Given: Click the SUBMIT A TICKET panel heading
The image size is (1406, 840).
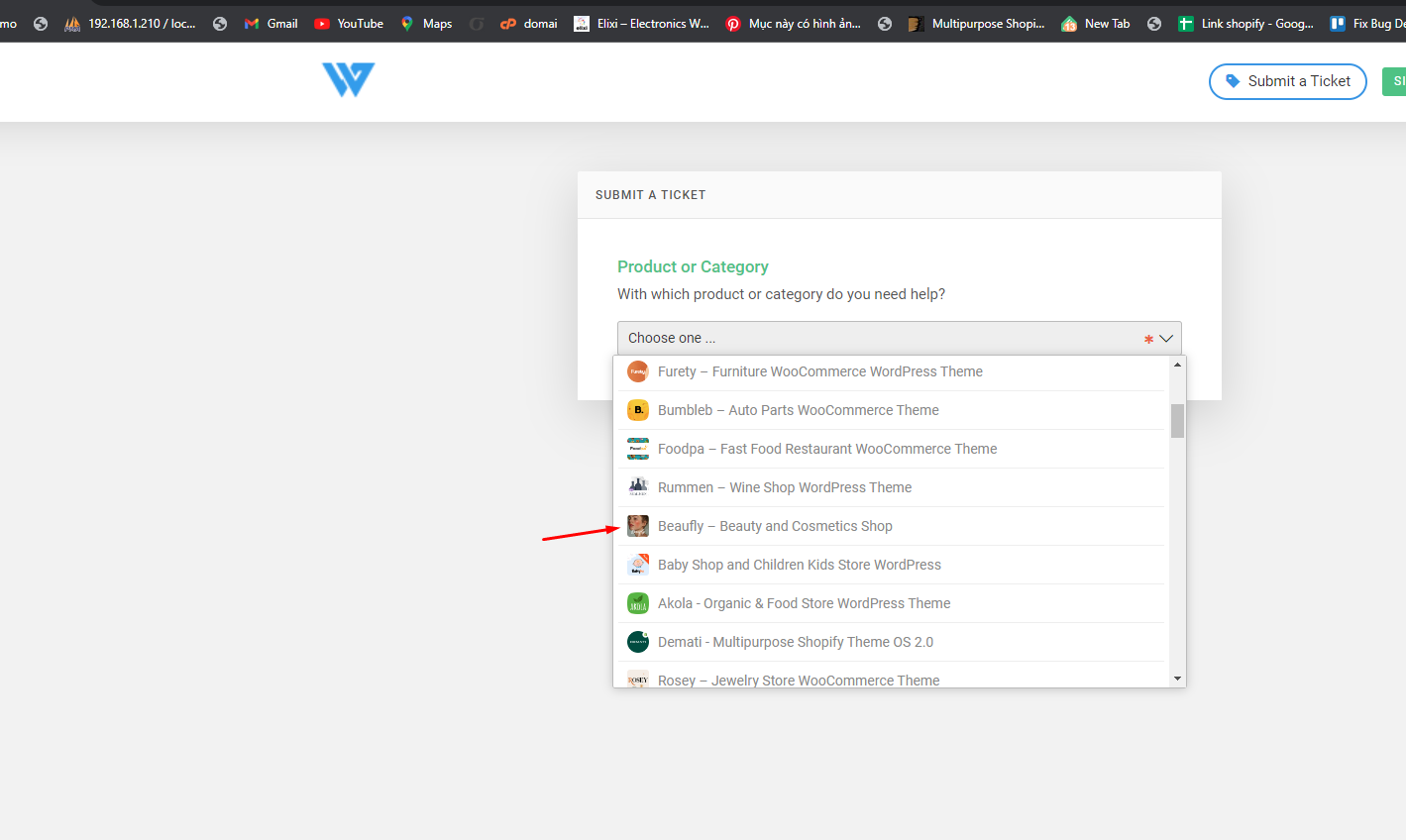Looking at the screenshot, I should tap(650, 195).
